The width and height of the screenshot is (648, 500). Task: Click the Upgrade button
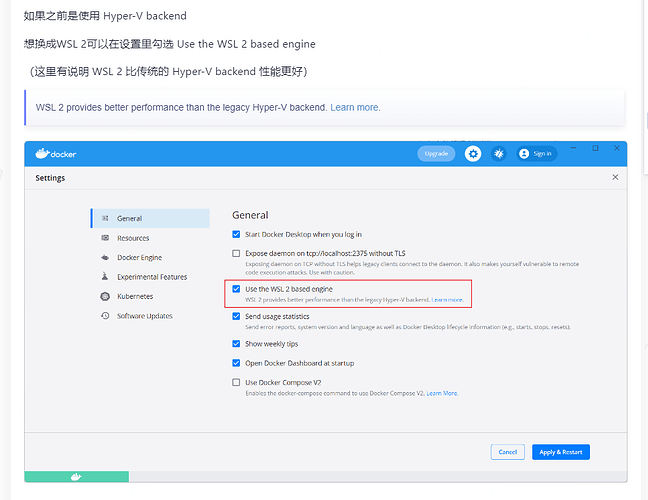pos(436,154)
